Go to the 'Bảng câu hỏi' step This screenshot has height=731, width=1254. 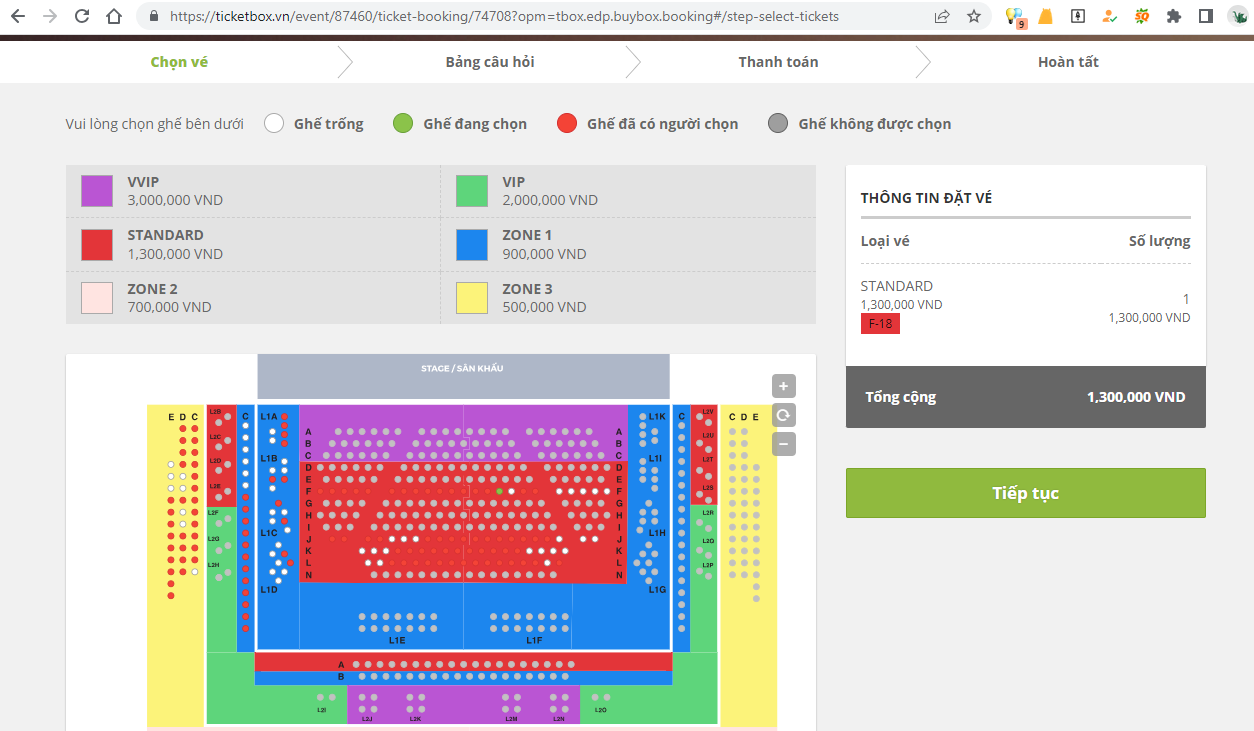pos(490,62)
